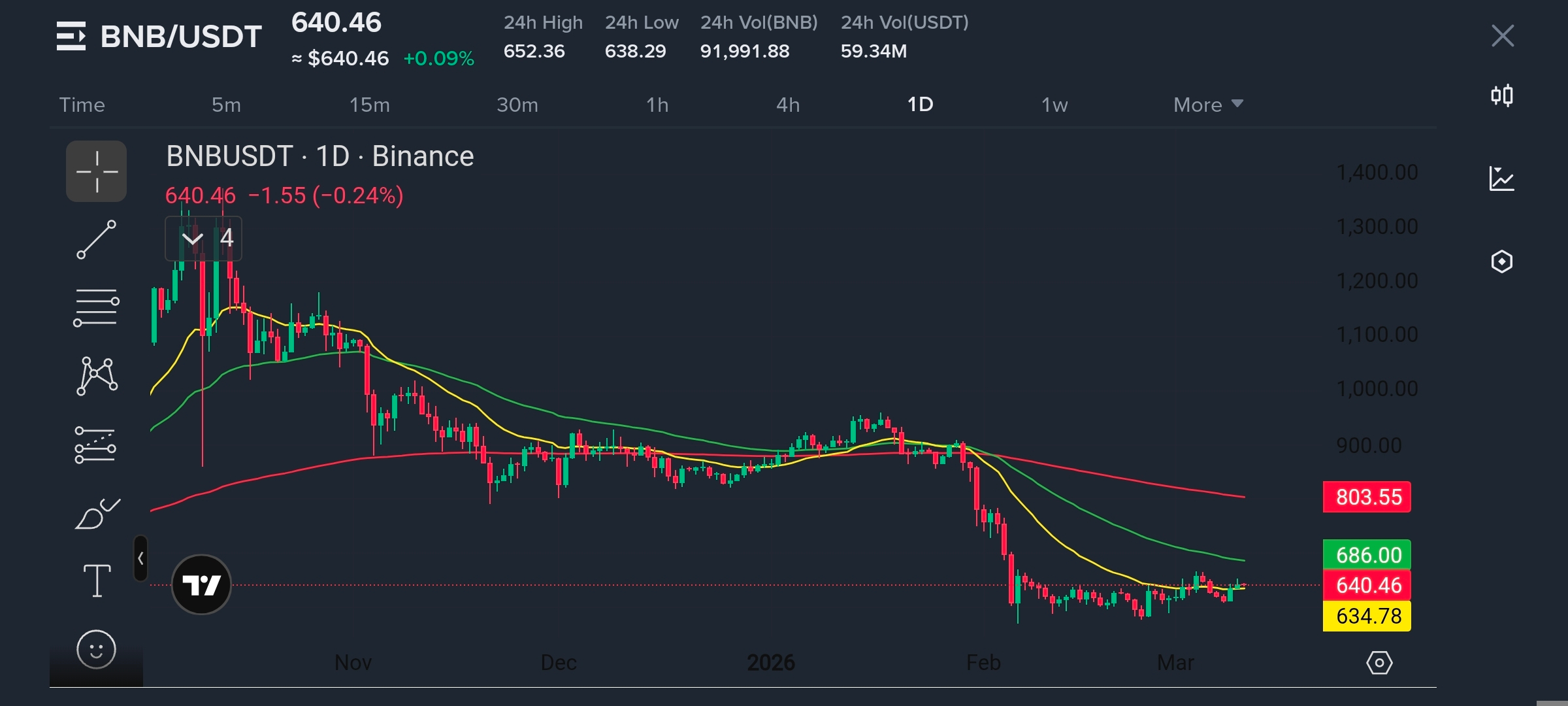This screenshot has height=706, width=1568.
Task: Select the brush drawing tool
Action: (97, 514)
